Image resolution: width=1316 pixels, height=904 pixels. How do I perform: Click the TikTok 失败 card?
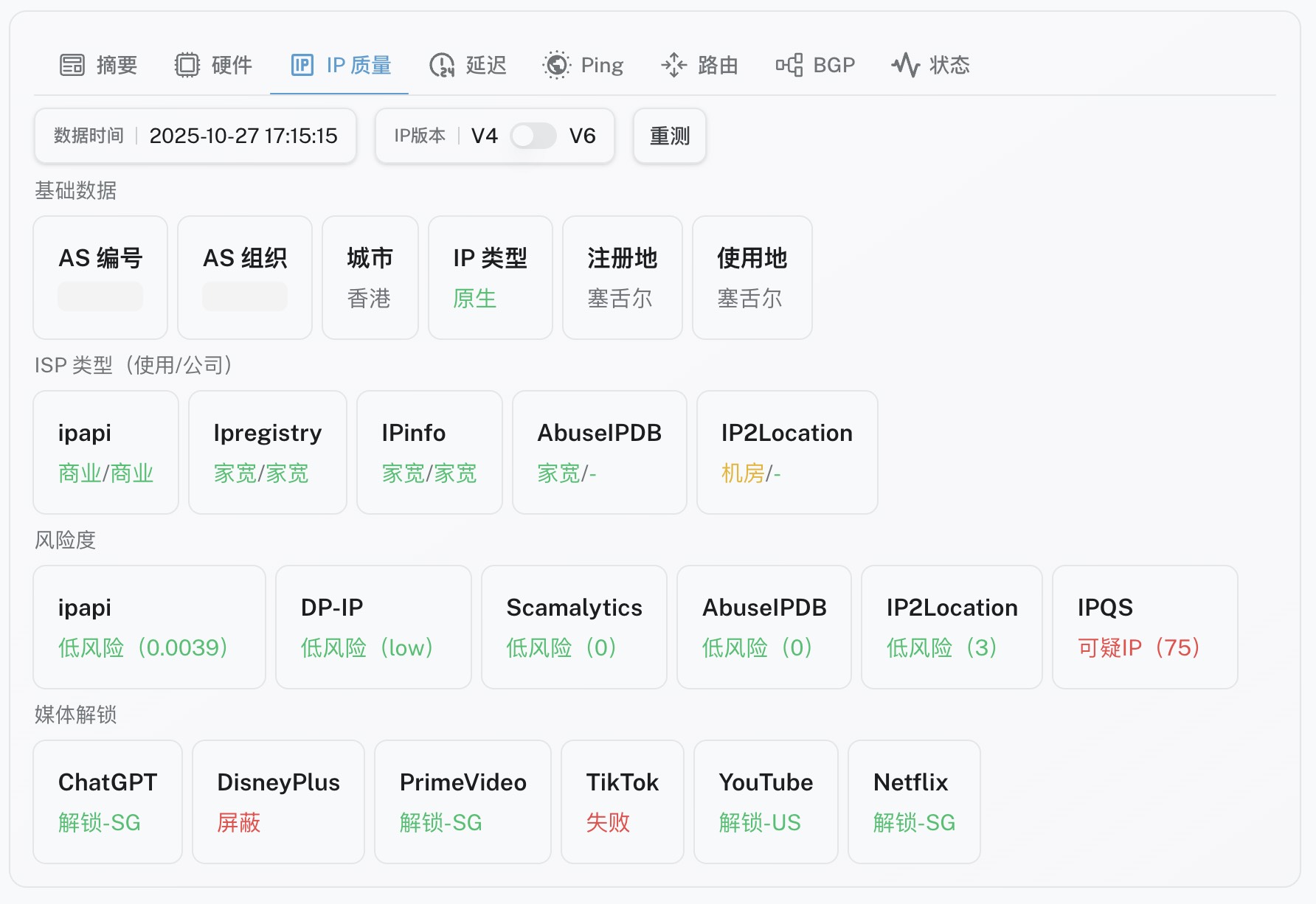622,802
